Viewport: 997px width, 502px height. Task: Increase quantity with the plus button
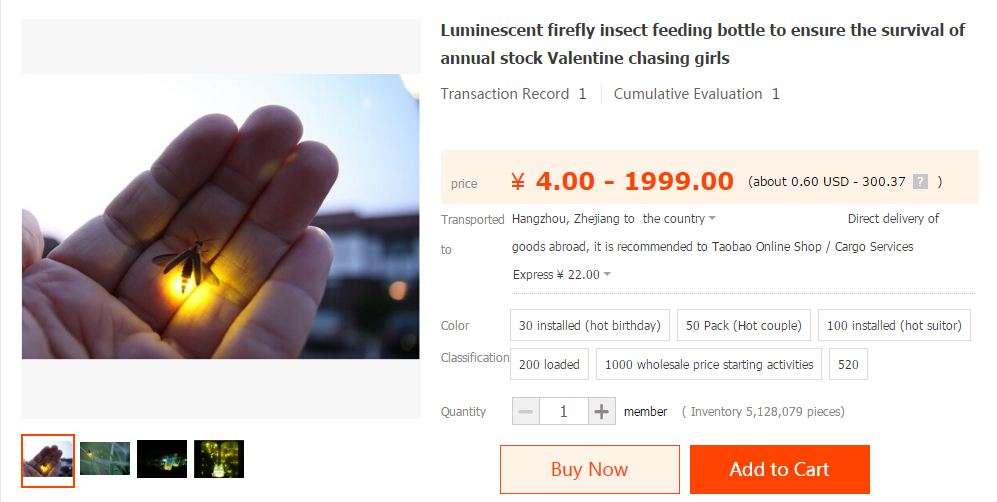[601, 411]
